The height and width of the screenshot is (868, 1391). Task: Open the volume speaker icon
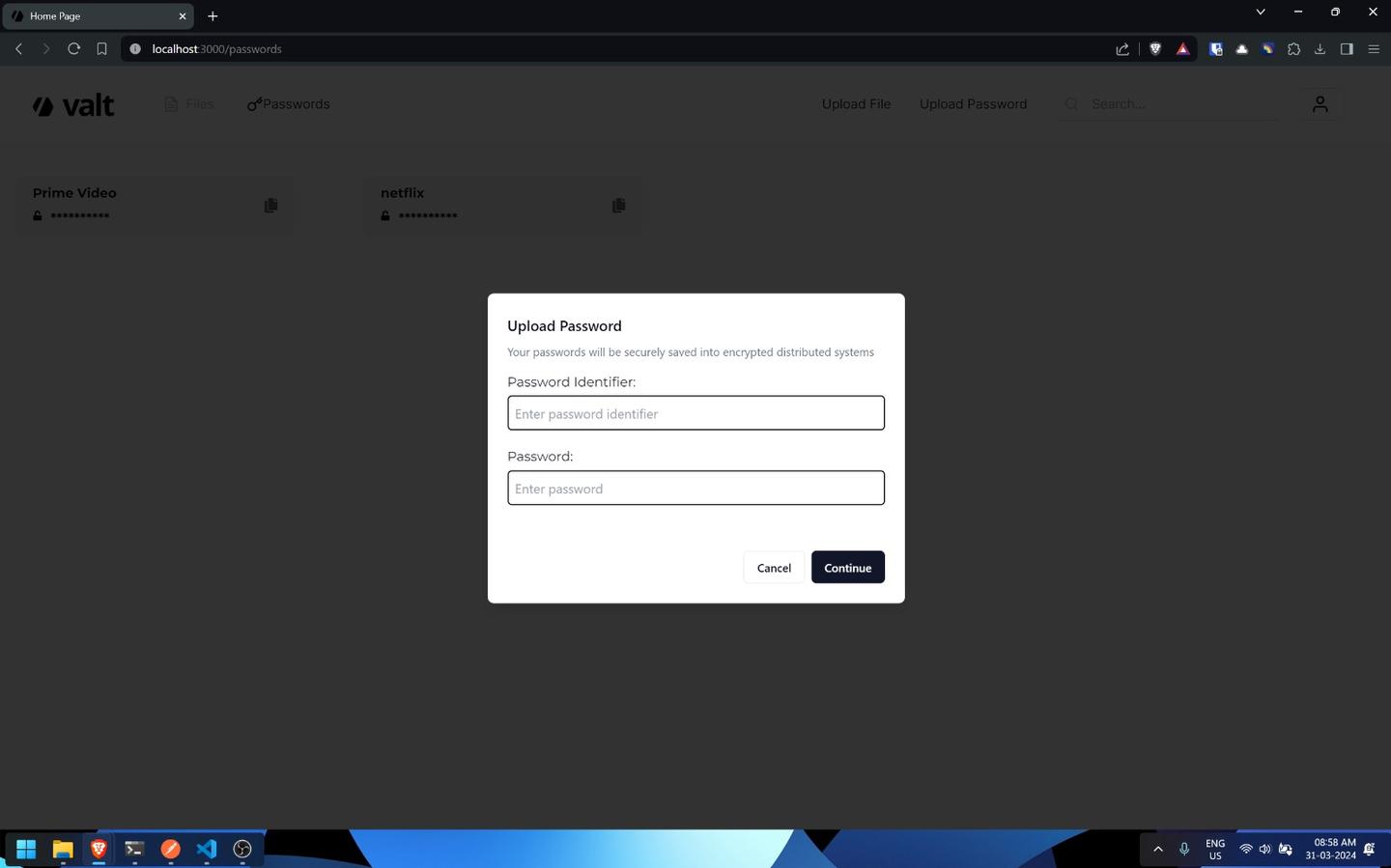coord(1264,849)
